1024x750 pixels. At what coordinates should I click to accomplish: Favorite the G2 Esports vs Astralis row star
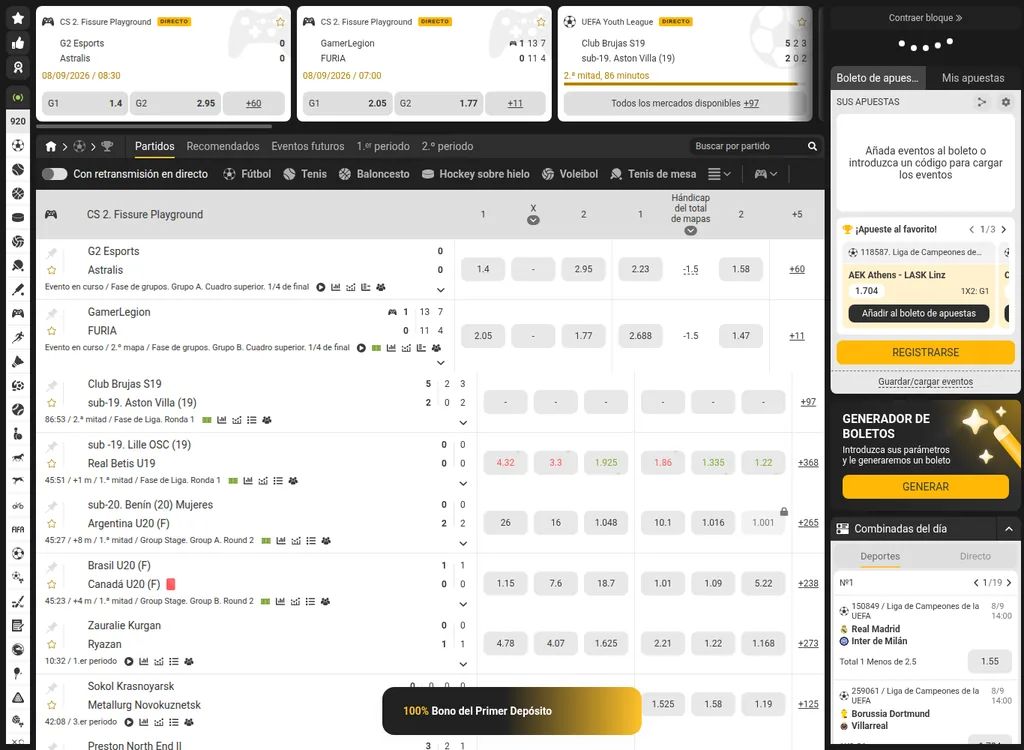pos(52,270)
